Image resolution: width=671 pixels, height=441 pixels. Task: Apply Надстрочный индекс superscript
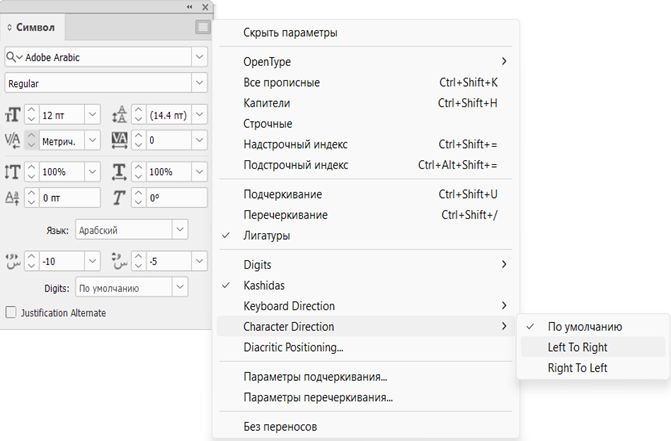(x=365, y=144)
